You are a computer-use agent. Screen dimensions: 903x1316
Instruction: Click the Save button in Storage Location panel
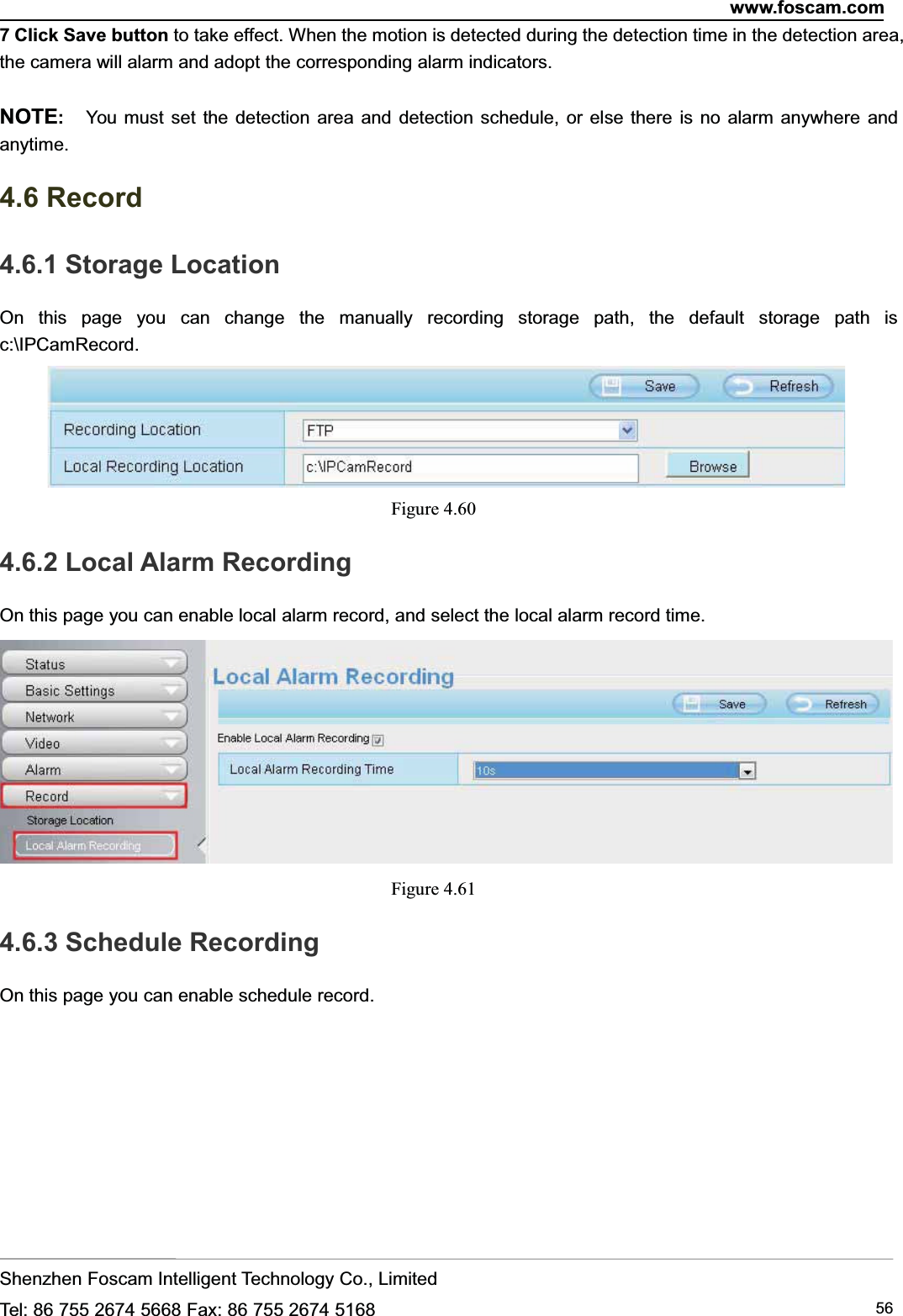(x=644, y=386)
